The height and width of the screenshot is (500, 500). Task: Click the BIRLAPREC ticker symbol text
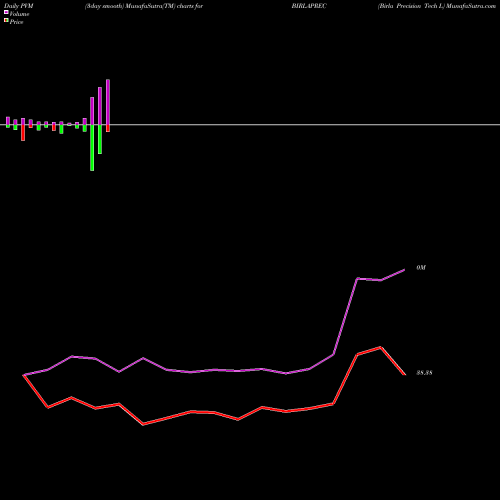tap(309, 6)
